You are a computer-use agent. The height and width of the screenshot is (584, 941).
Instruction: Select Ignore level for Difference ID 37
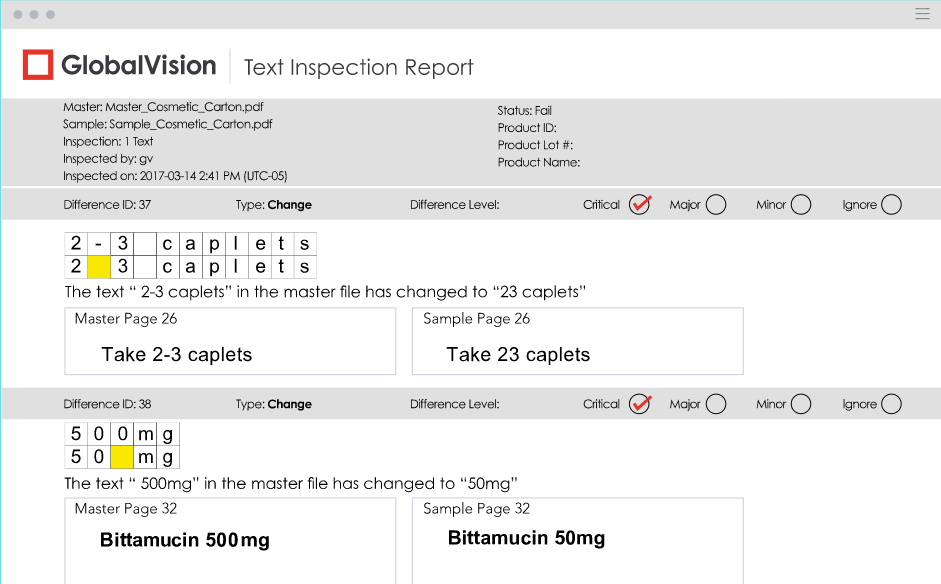(891, 205)
